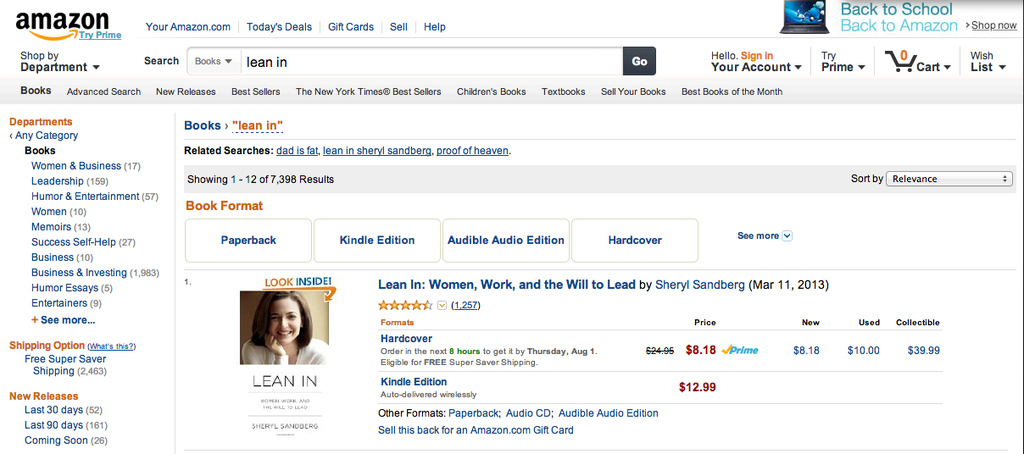Click the Prime logo next to $8.18

(x=740, y=350)
